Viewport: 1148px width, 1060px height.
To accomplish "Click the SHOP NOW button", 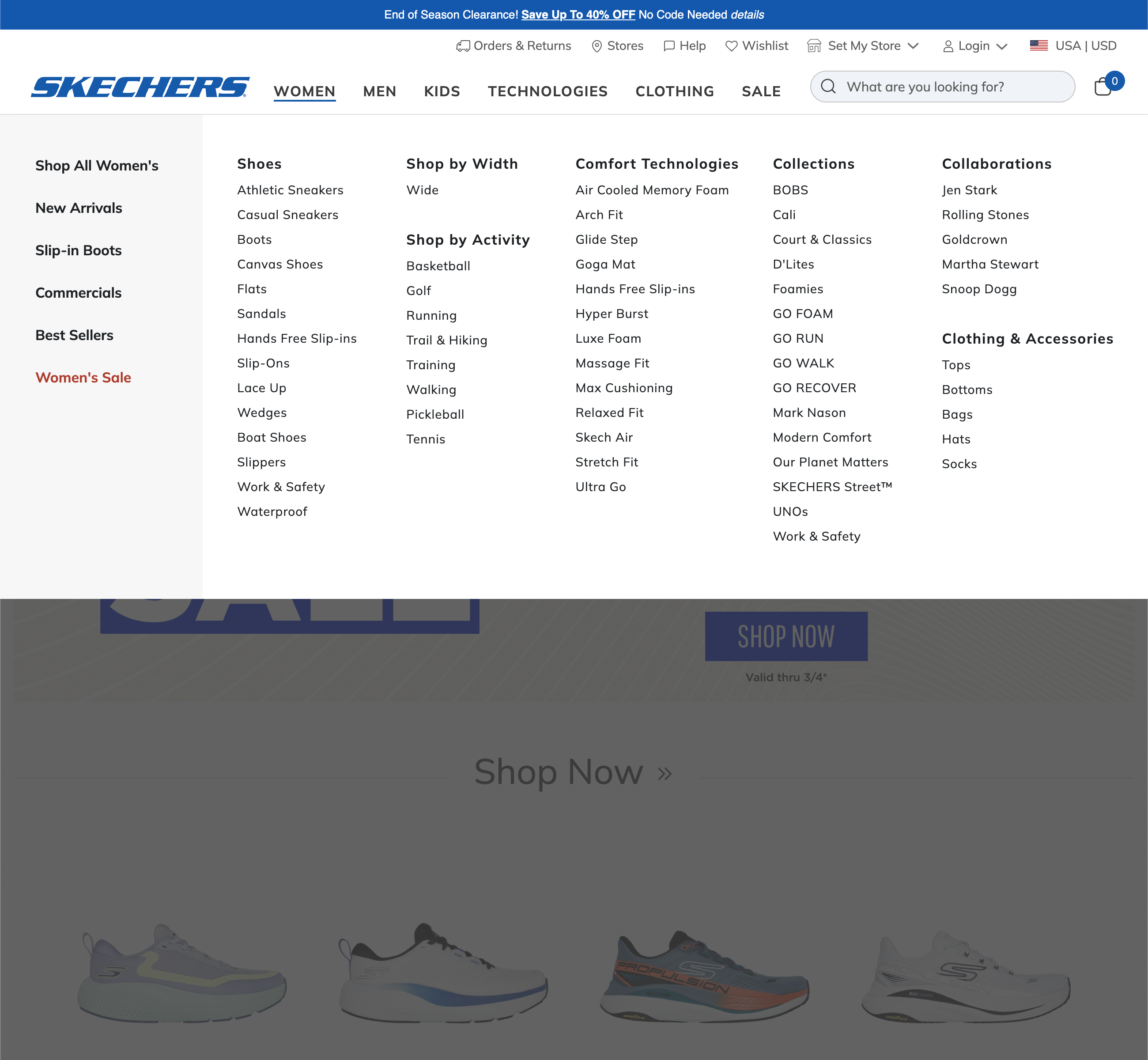I will pos(786,636).
